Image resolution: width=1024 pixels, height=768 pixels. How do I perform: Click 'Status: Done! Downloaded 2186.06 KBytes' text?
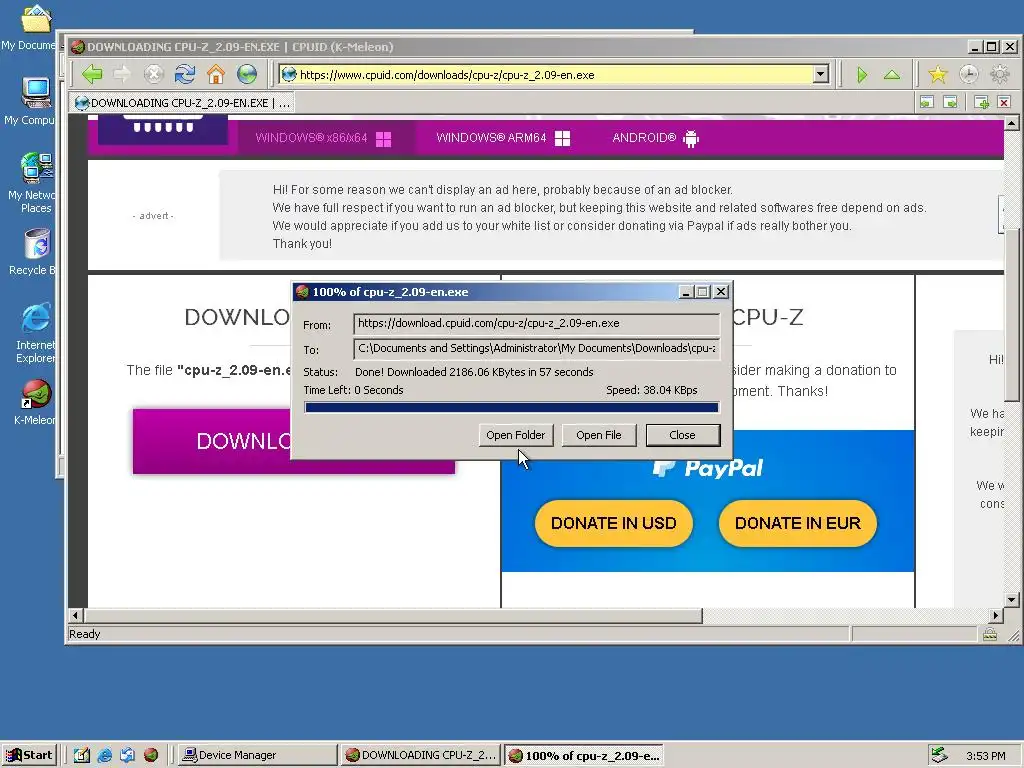point(449,372)
